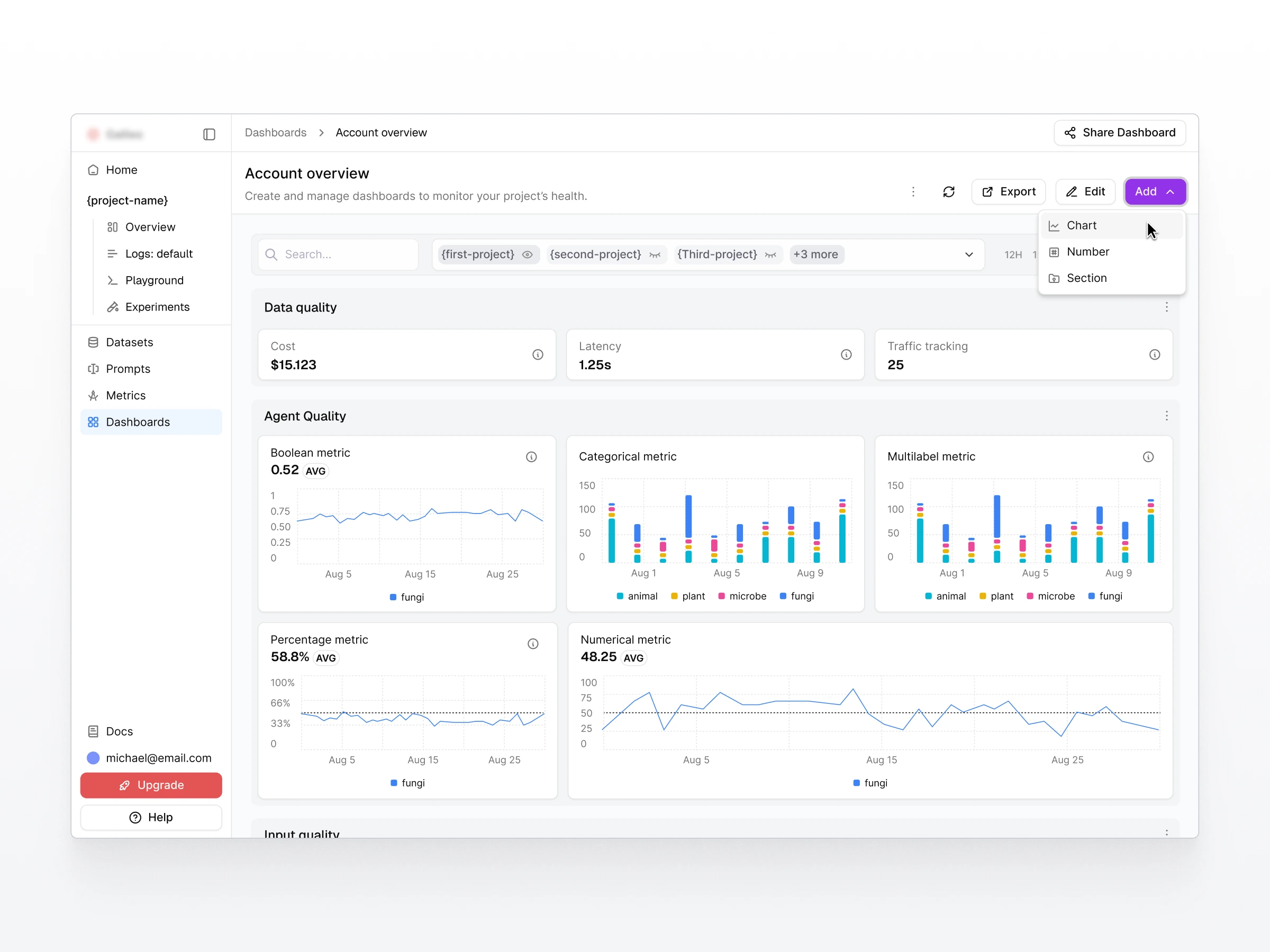Image resolution: width=1270 pixels, height=952 pixels.
Task: Click the Cost card info icon
Action: pyautogui.click(x=538, y=355)
